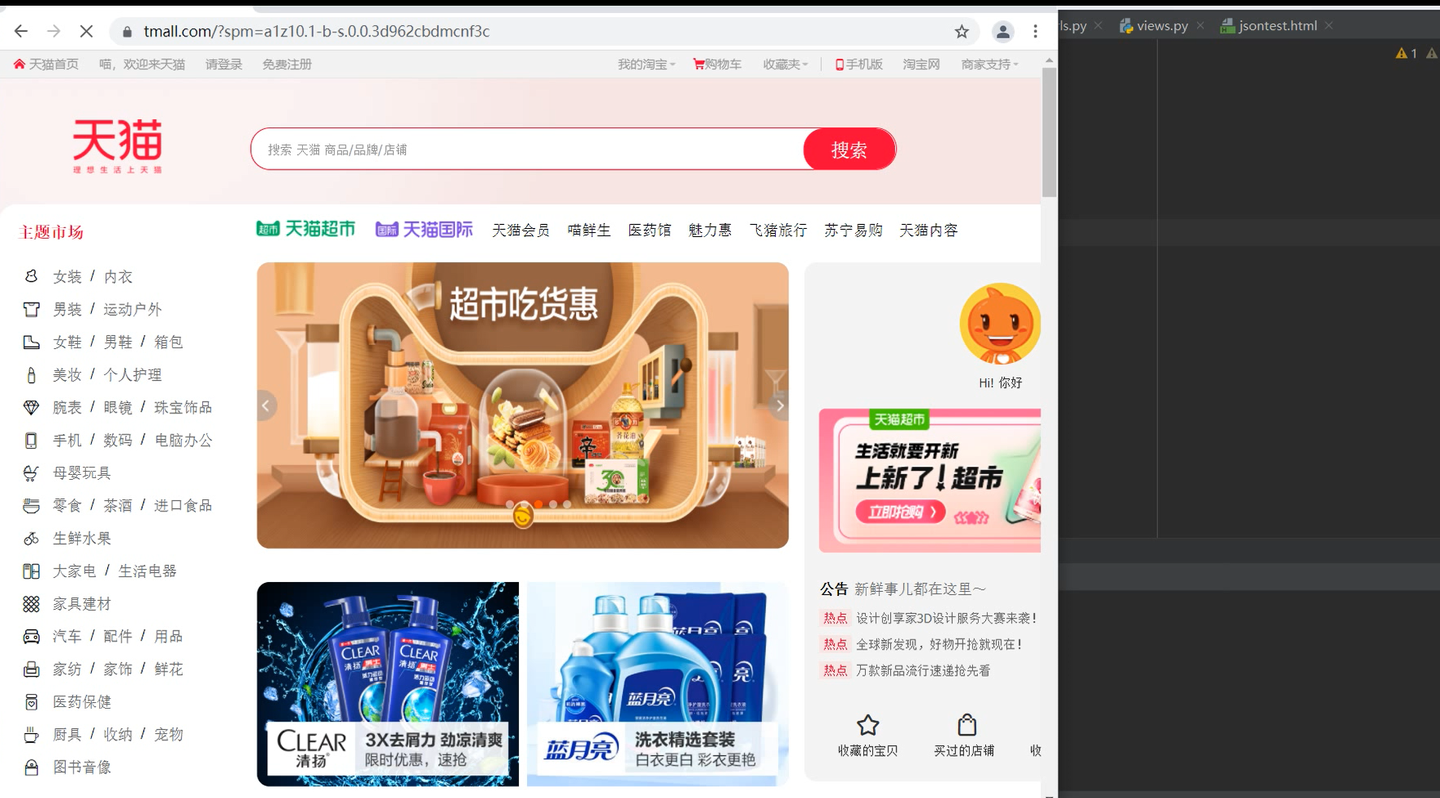
Task: Open the 蓝月亮 laundry detergent promo
Action: coord(658,684)
